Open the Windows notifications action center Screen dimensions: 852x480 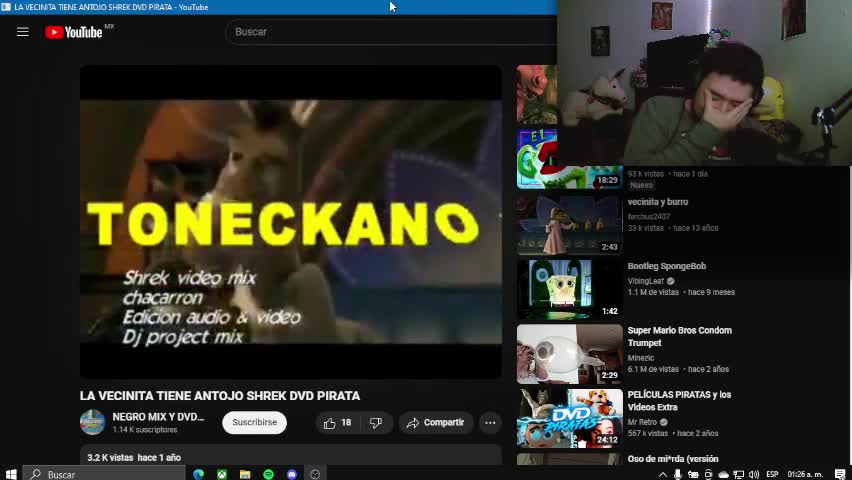pos(840,474)
